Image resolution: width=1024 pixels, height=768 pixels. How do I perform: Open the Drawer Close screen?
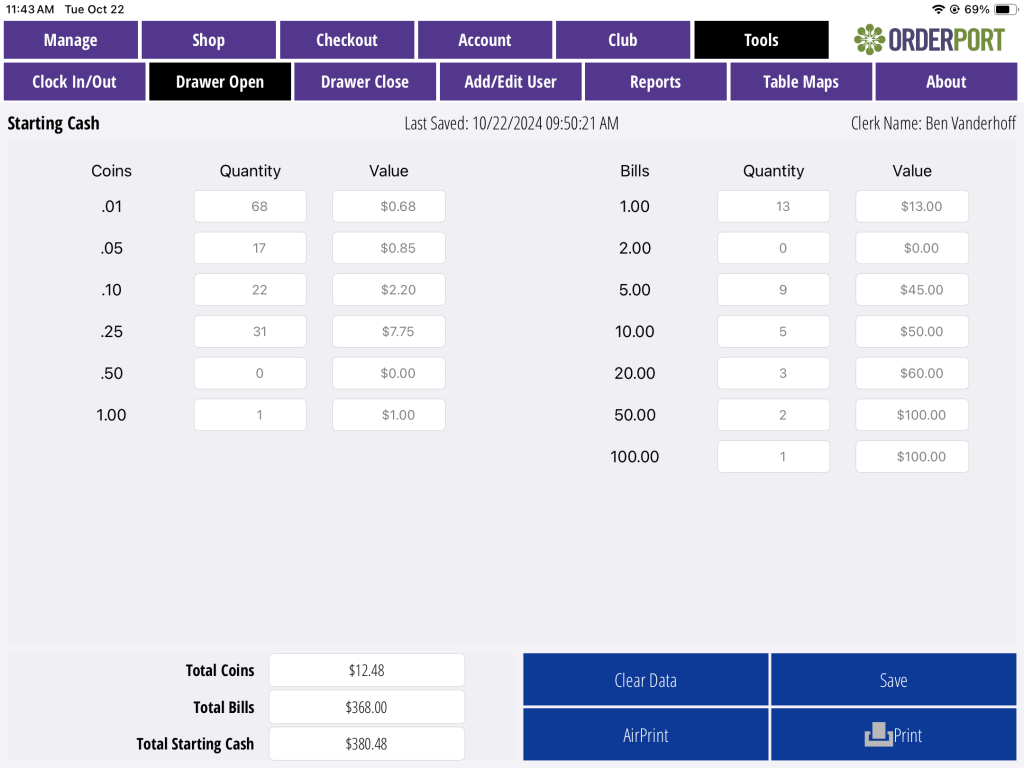pyautogui.click(x=365, y=82)
